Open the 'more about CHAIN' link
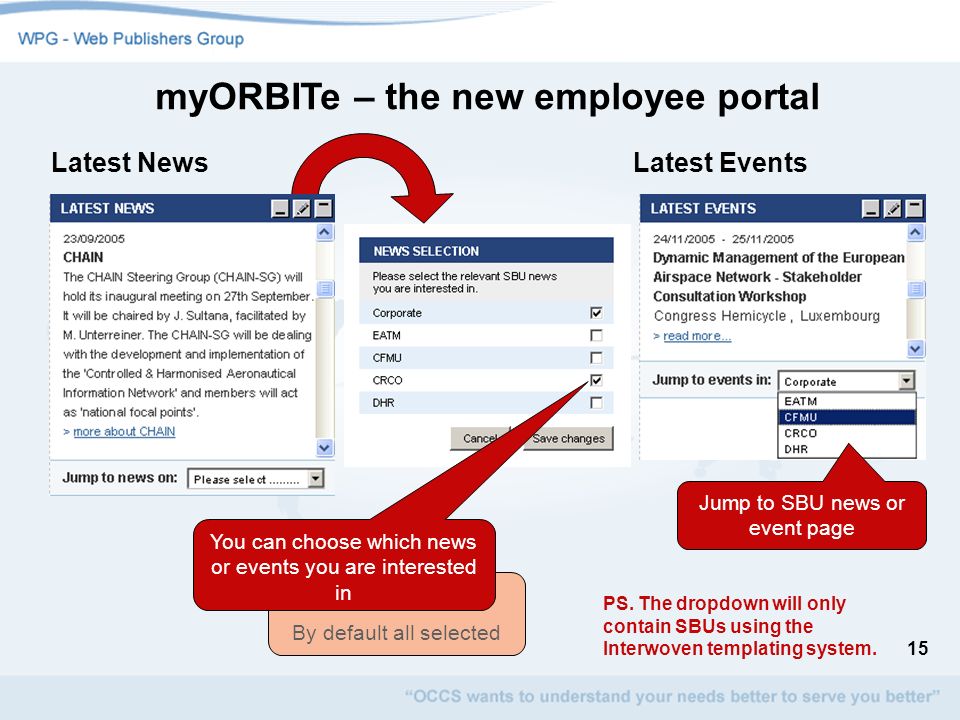960x720 pixels. point(124,432)
